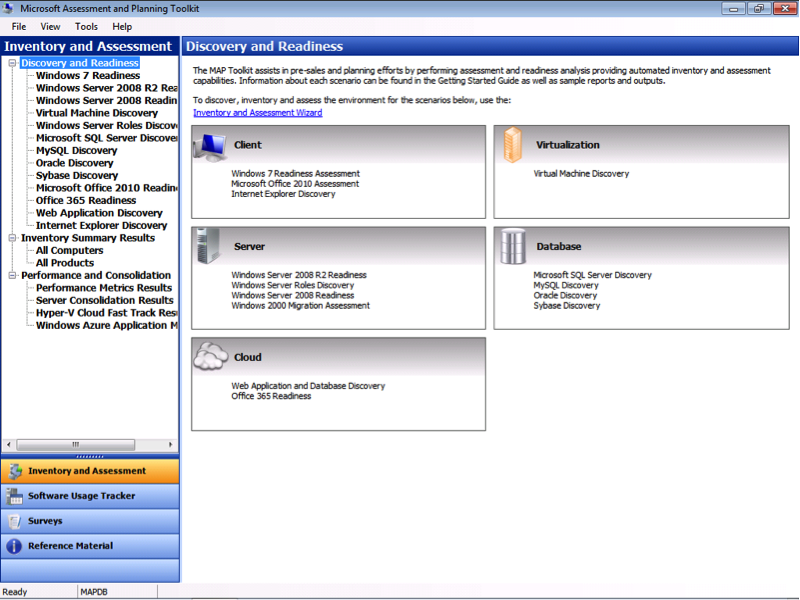Click the Server tower icon
Viewport: 800px width, 600px height.
pos(208,246)
